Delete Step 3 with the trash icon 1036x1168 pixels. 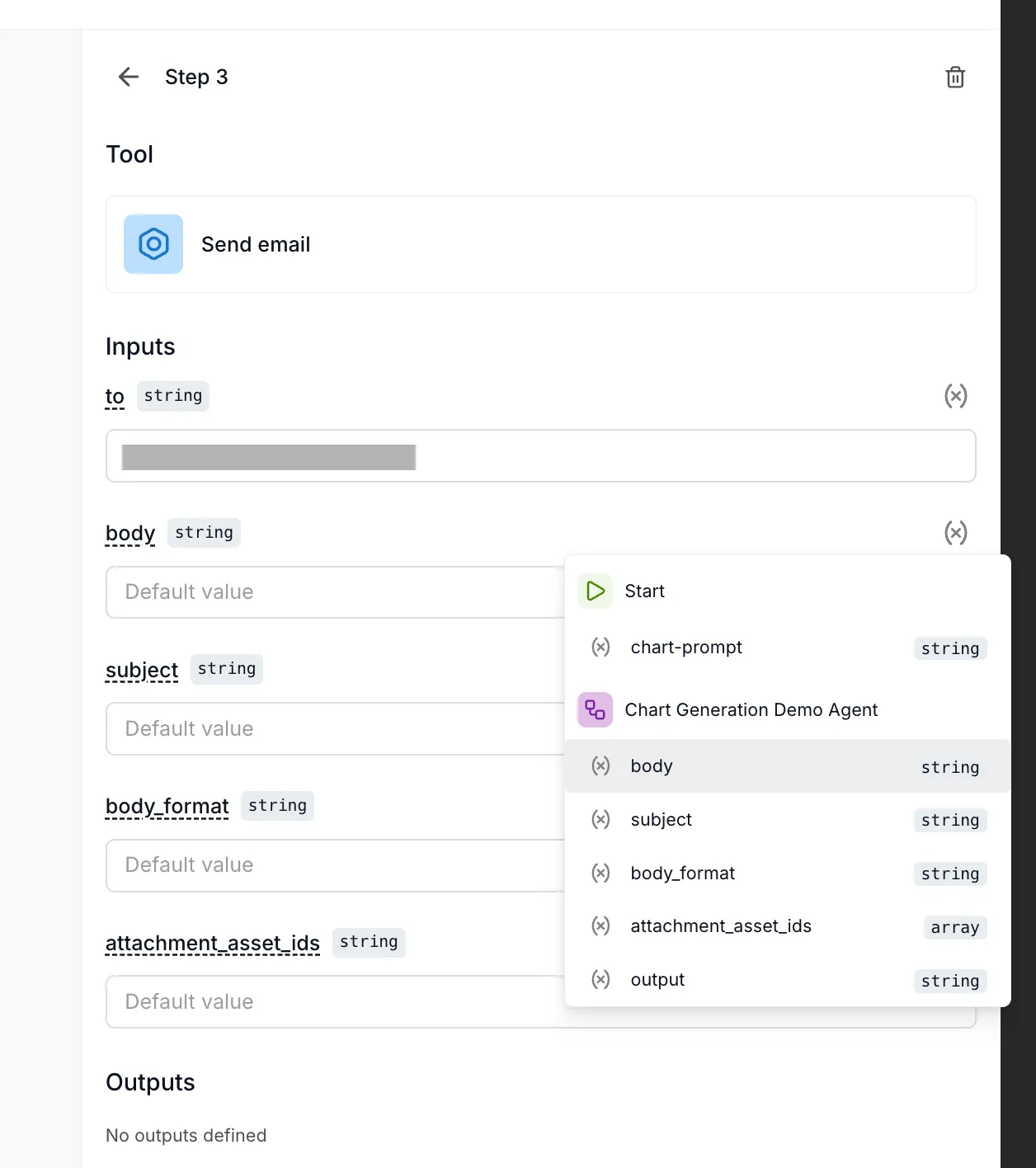[x=954, y=77]
